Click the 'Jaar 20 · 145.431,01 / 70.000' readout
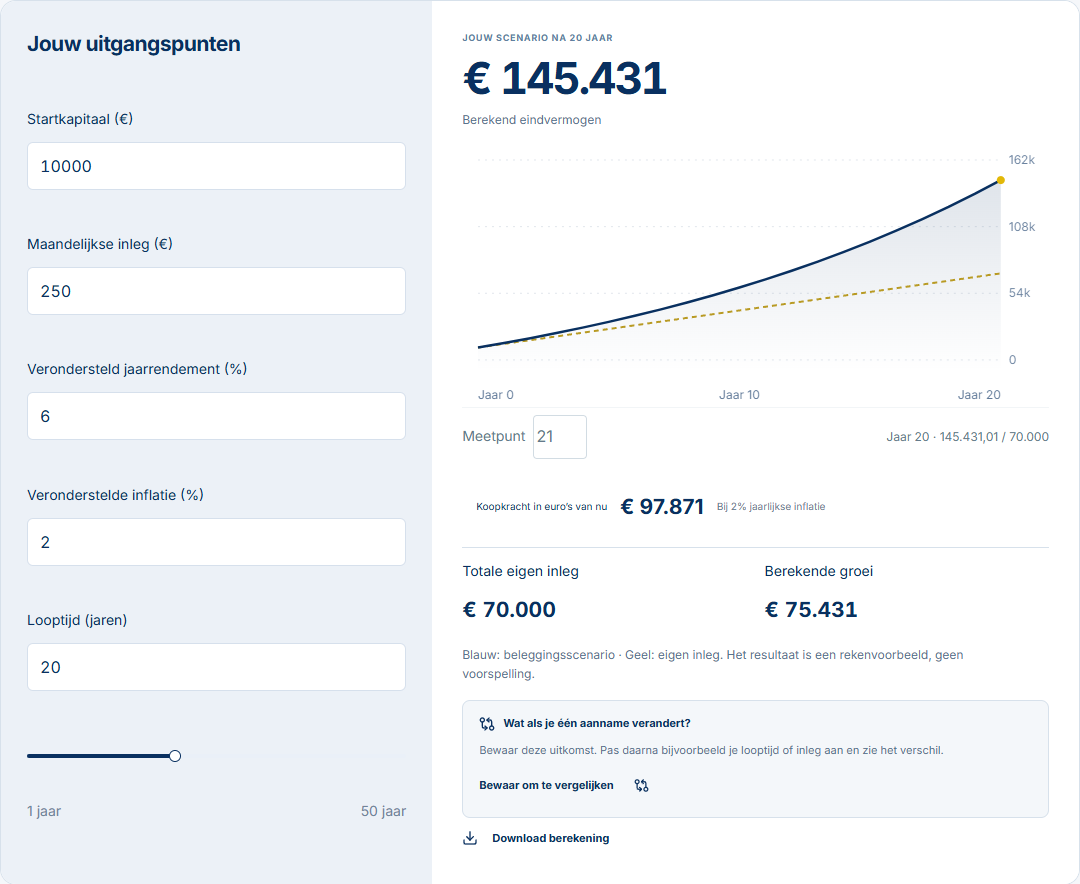 (x=967, y=437)
